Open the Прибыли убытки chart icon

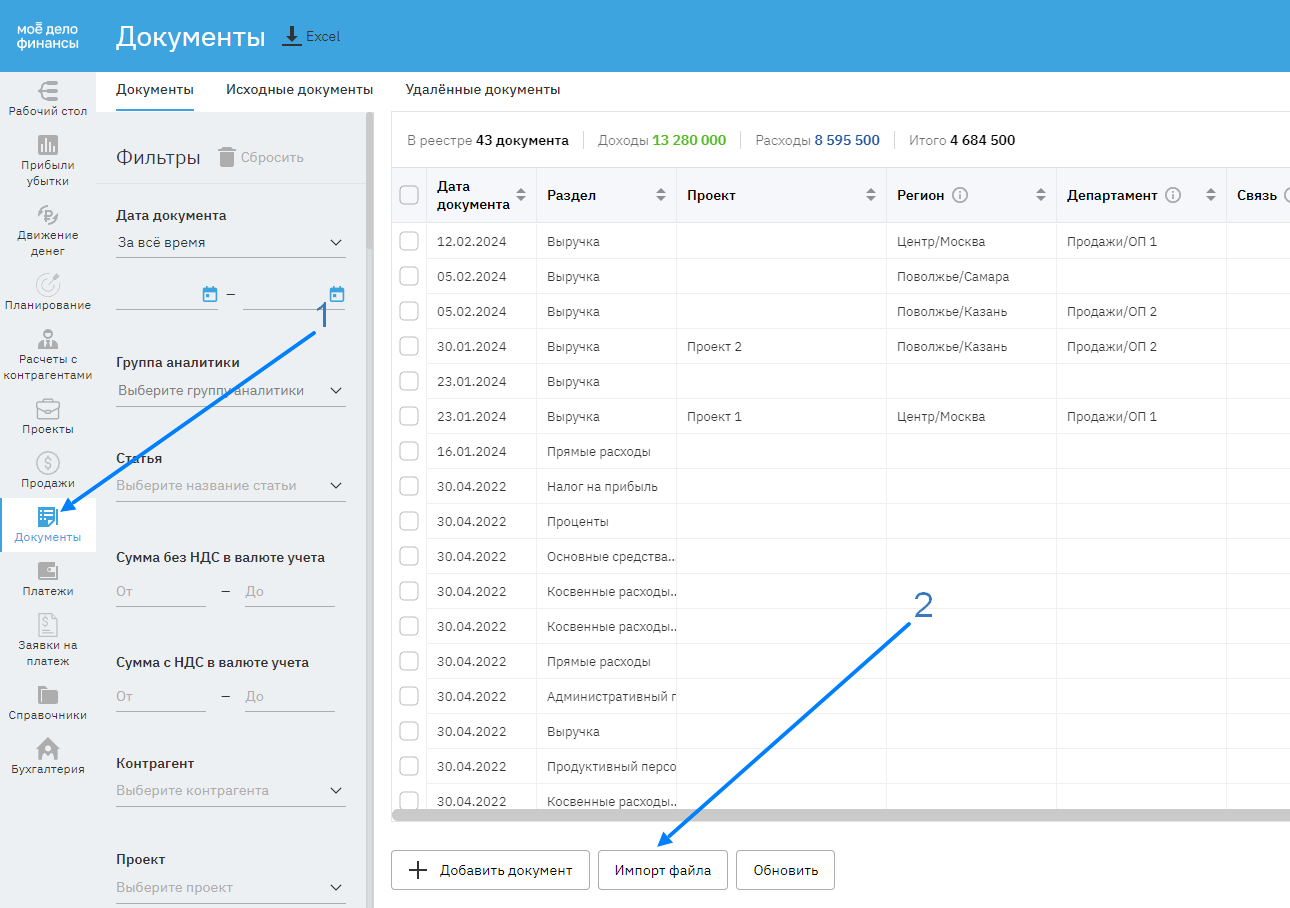click(x=48, y=144)
